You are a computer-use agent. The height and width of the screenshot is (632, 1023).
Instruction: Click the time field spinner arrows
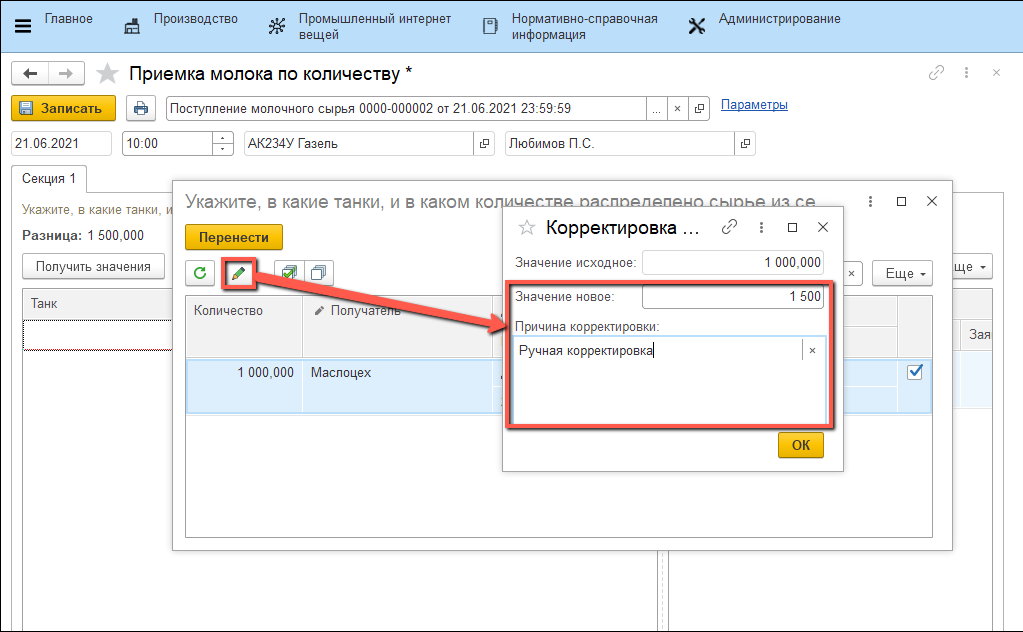(223, 144)
